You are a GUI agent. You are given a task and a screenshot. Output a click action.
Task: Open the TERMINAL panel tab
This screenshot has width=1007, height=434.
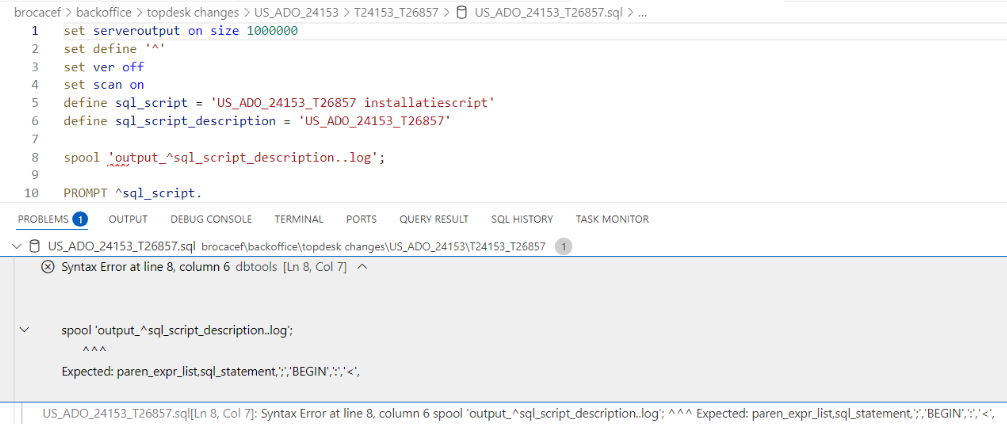click(x=299, y=219)
